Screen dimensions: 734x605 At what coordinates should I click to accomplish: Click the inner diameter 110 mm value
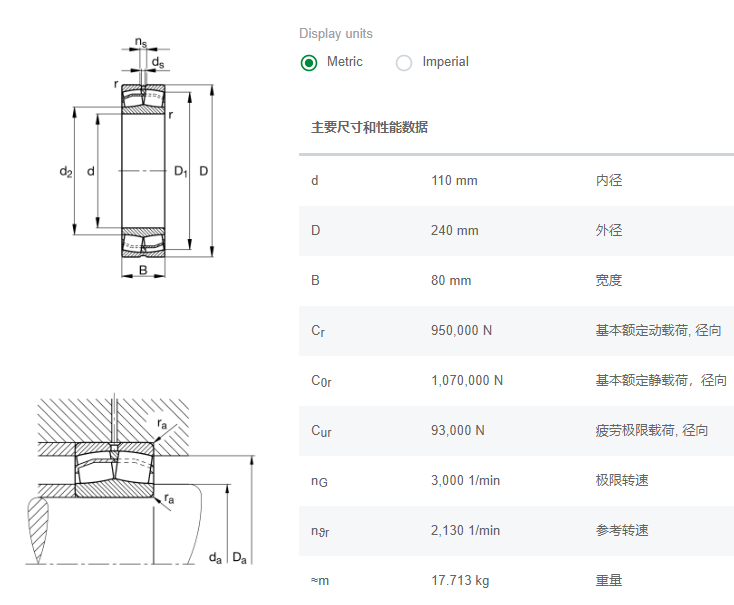click(x=454, y=181)
